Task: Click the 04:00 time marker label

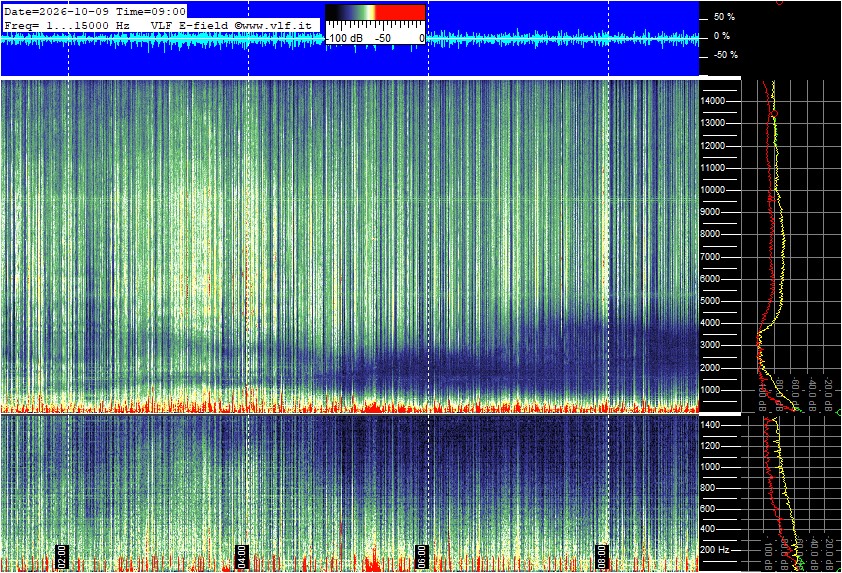Action: point(242,557)
